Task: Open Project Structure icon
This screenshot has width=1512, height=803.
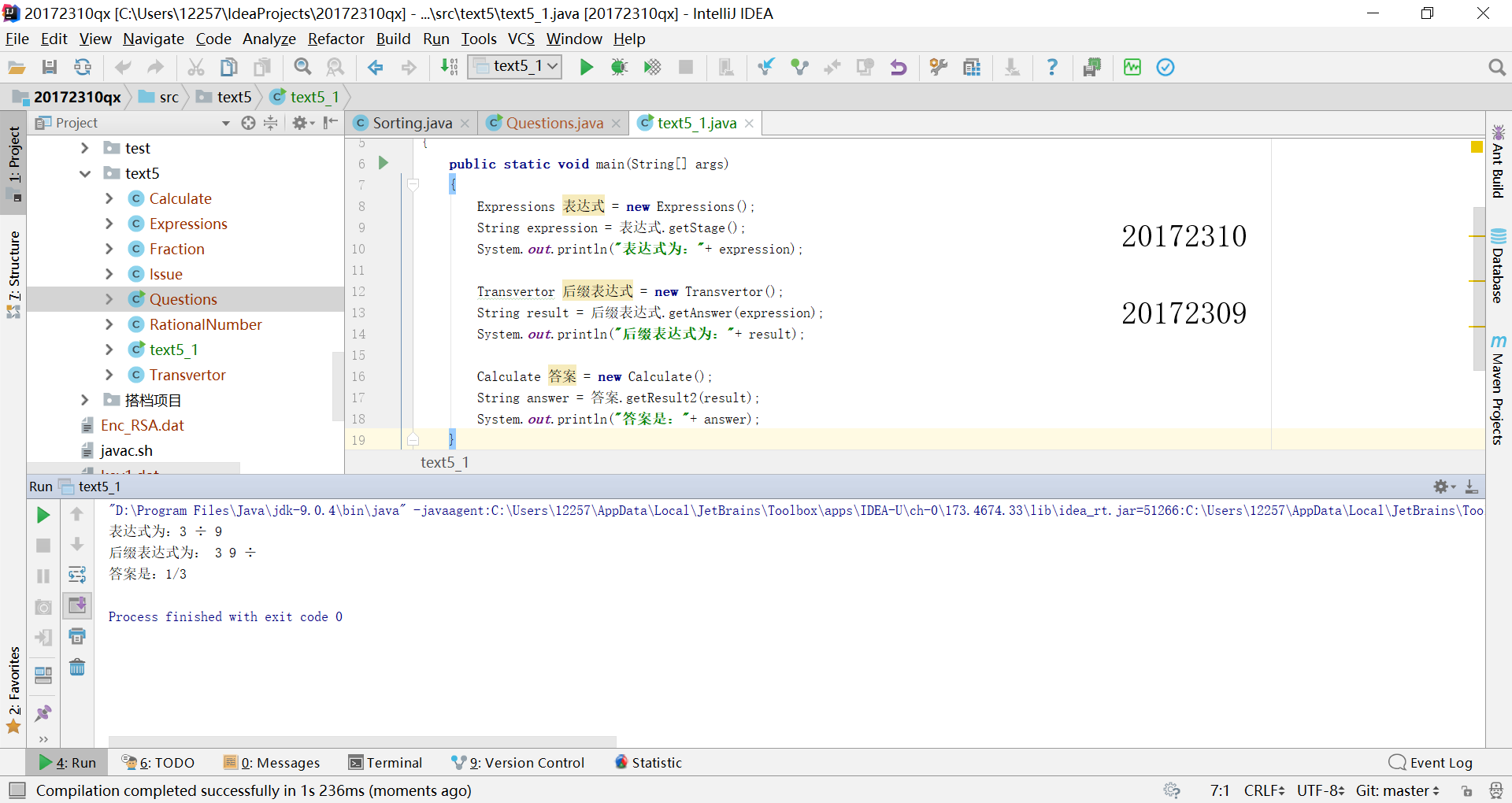Action: 972,68
